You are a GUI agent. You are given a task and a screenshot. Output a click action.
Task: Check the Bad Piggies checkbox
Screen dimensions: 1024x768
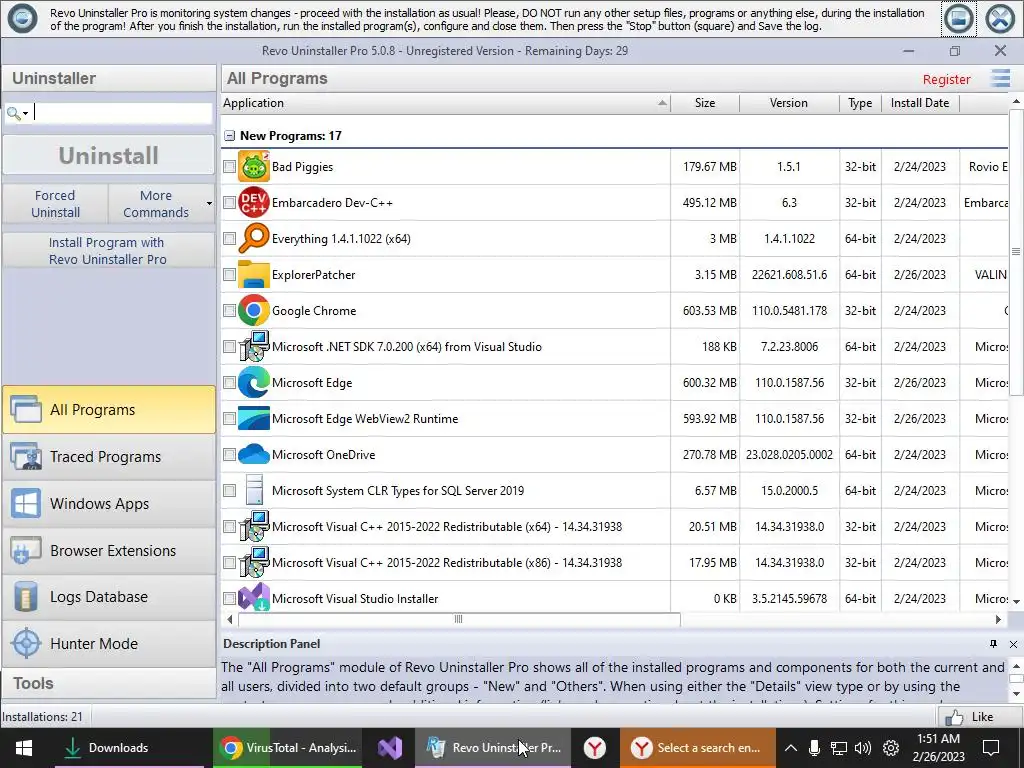229,167
